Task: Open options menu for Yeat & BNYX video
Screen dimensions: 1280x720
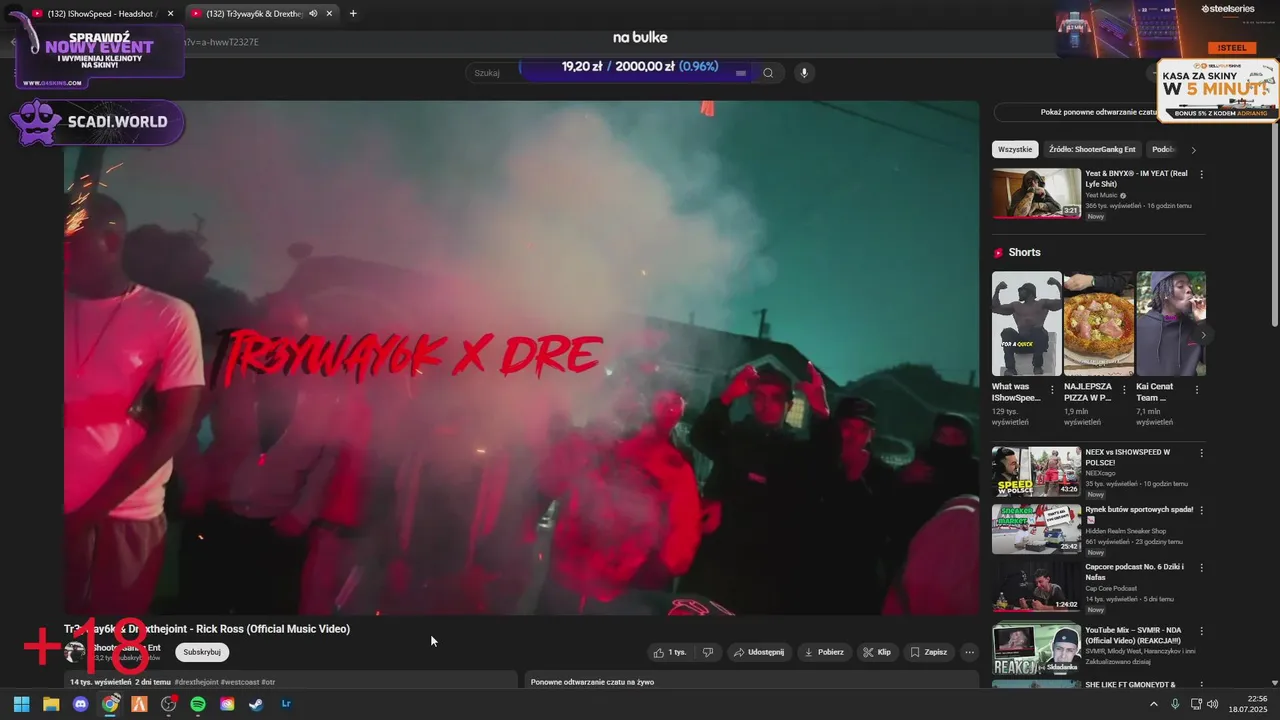Action: tap(1201, 174)
